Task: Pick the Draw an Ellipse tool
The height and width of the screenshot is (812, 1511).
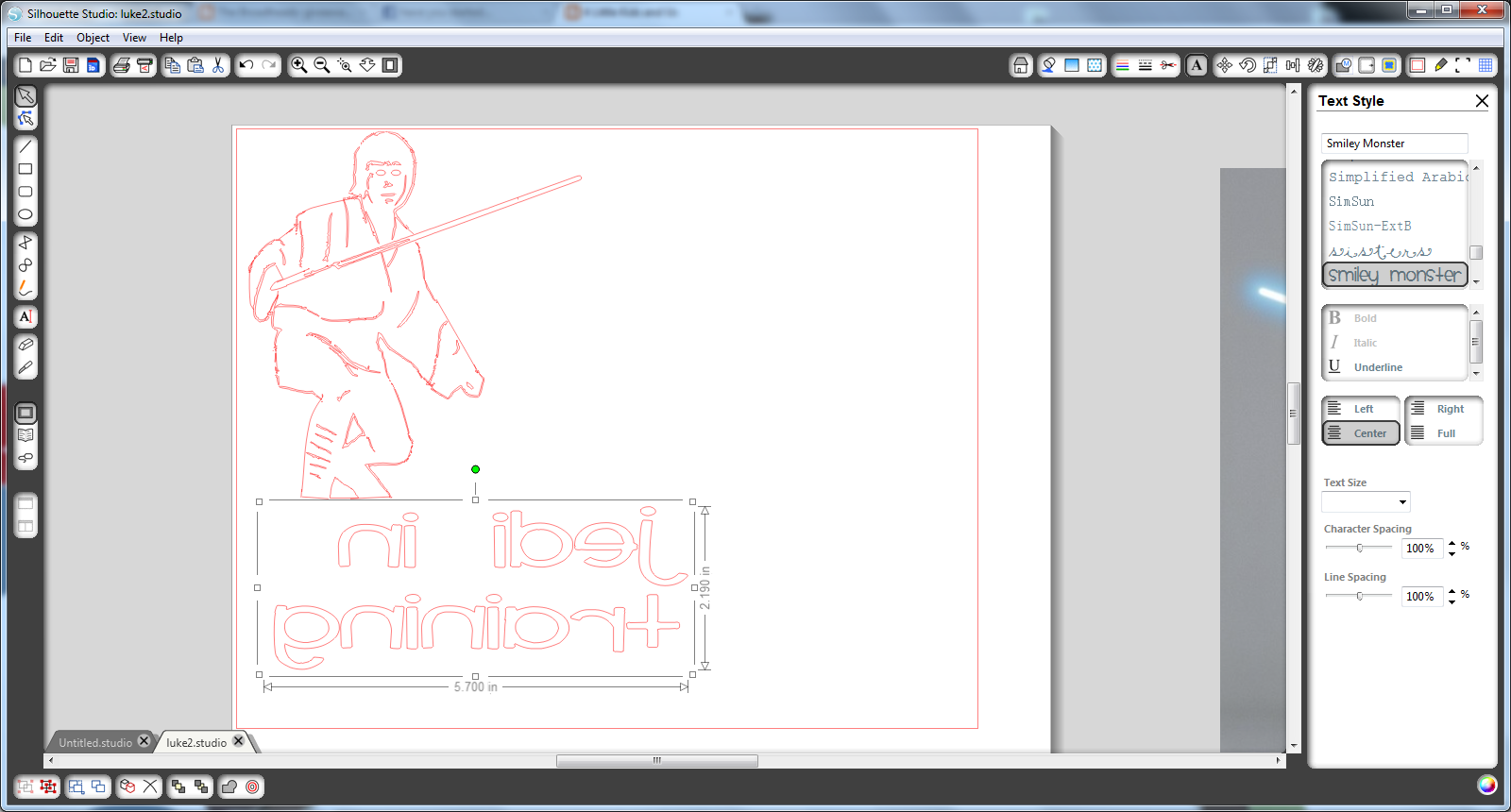Action: click(x=25, y=214)
